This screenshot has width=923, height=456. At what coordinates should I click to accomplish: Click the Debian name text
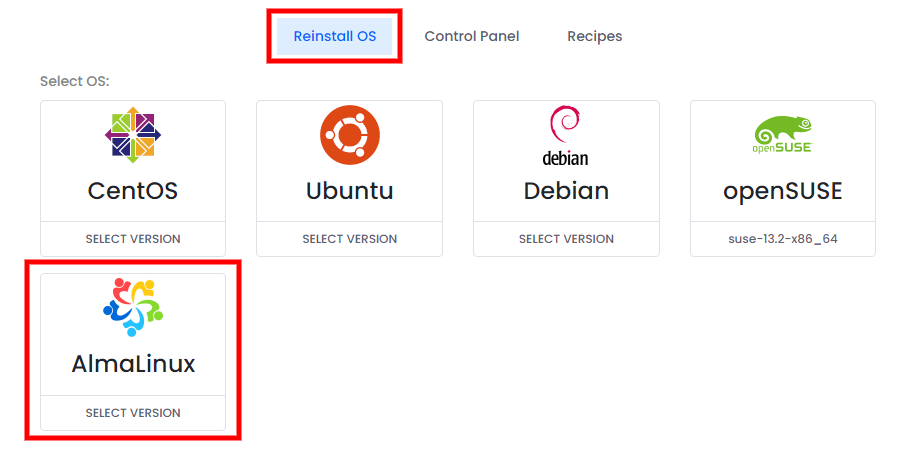tap(566, 191)
